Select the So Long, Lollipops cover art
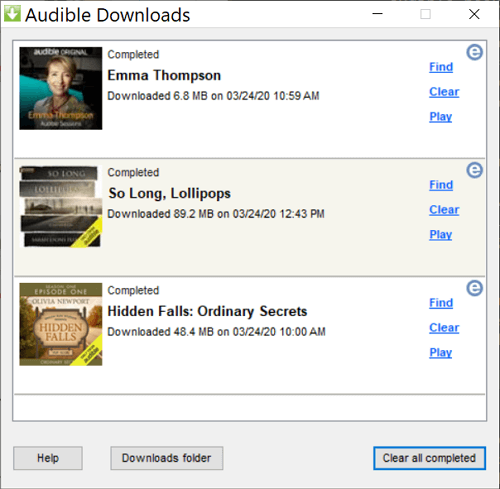500x489 pixels. click(x=61, y=206)
